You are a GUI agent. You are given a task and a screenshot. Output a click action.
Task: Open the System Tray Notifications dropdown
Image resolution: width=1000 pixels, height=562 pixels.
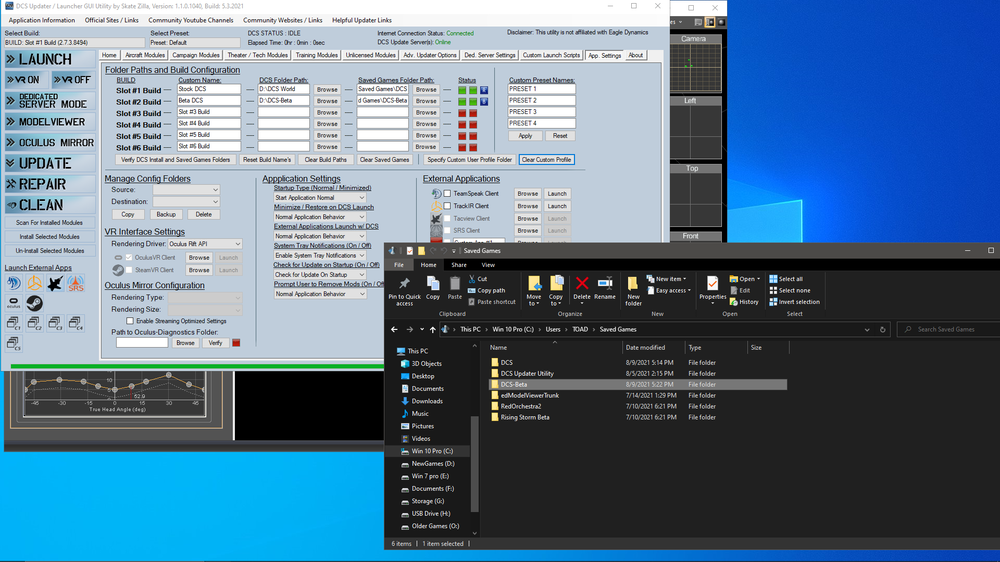pos(320,255)
